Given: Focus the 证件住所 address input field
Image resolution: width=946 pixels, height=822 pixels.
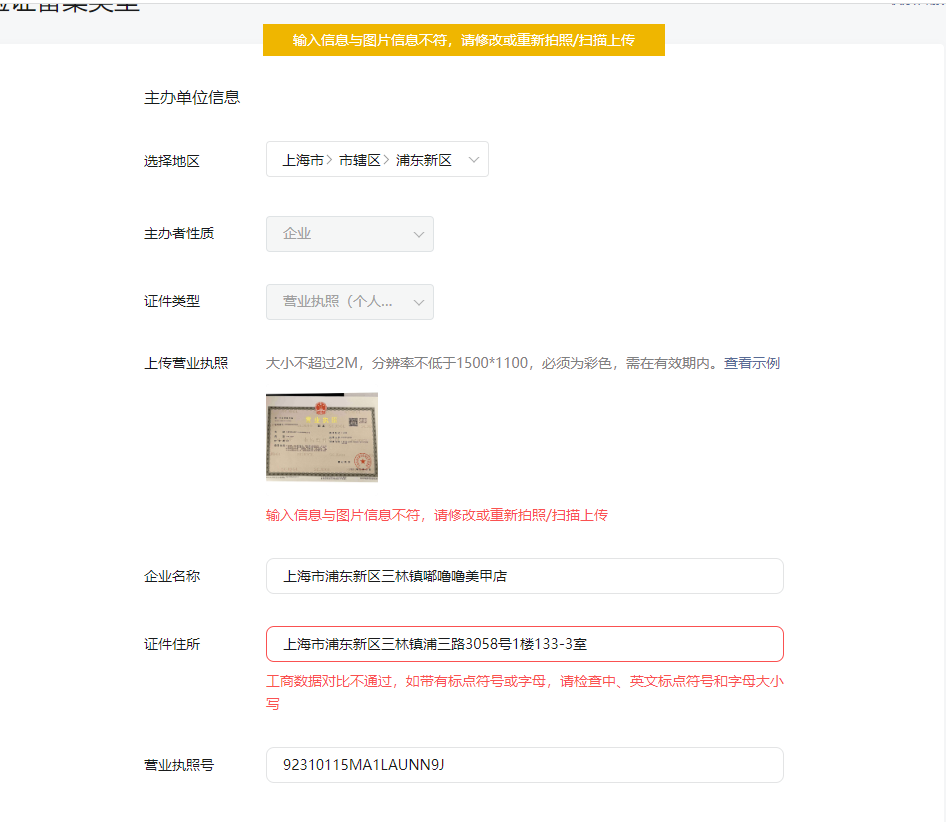Looking at the screenshot, I should coord(525,644).
